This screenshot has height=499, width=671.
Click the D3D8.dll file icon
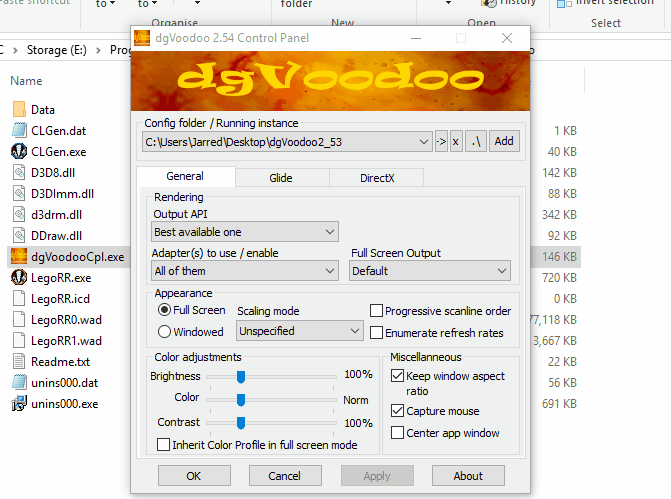click(19, 172)
